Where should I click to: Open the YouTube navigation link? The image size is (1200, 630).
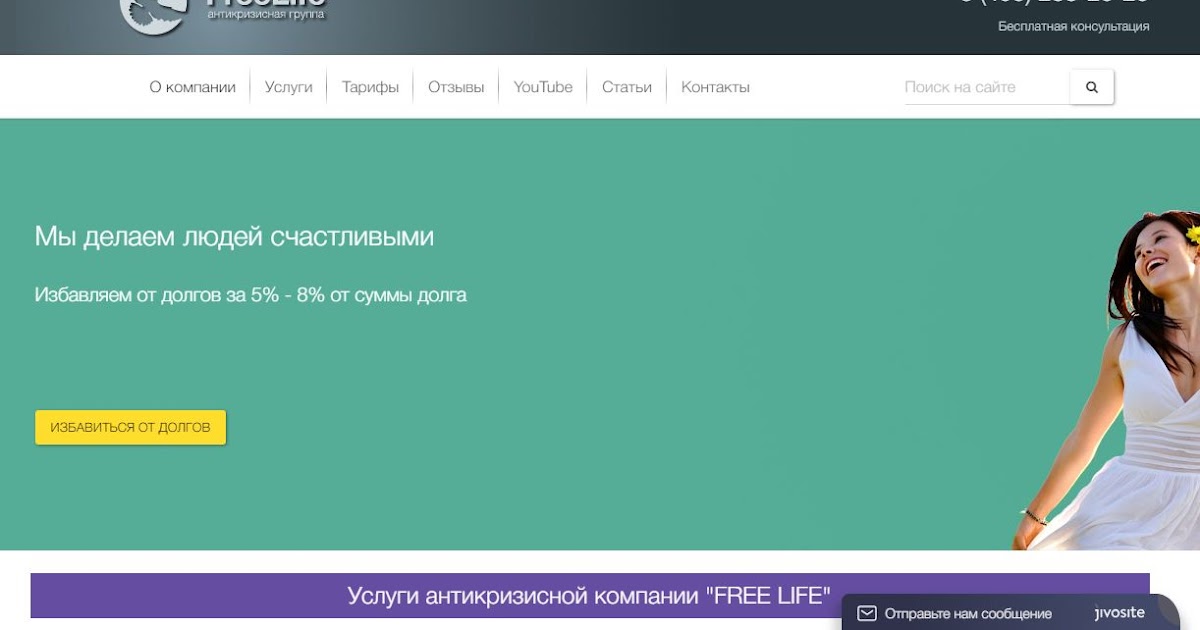tap(543, 87)
